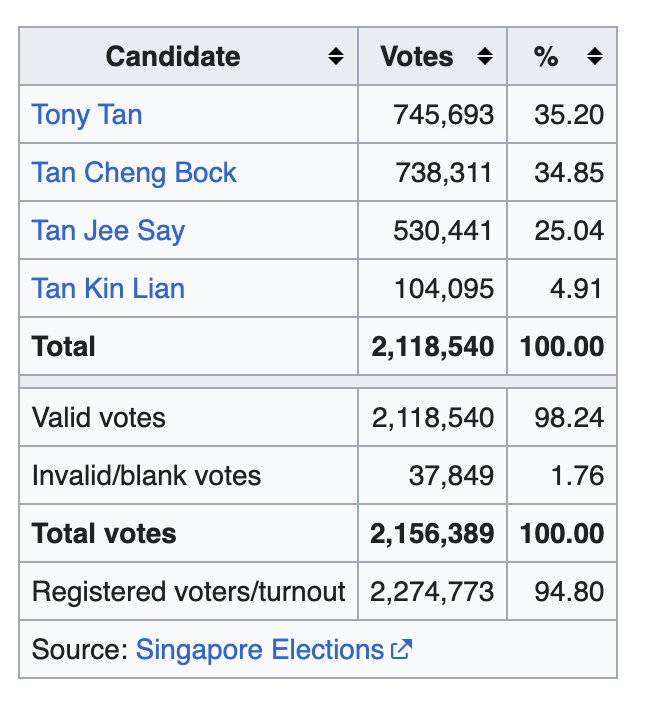
Task: Click the % column header symbol
Action: (x=546, y=56)
